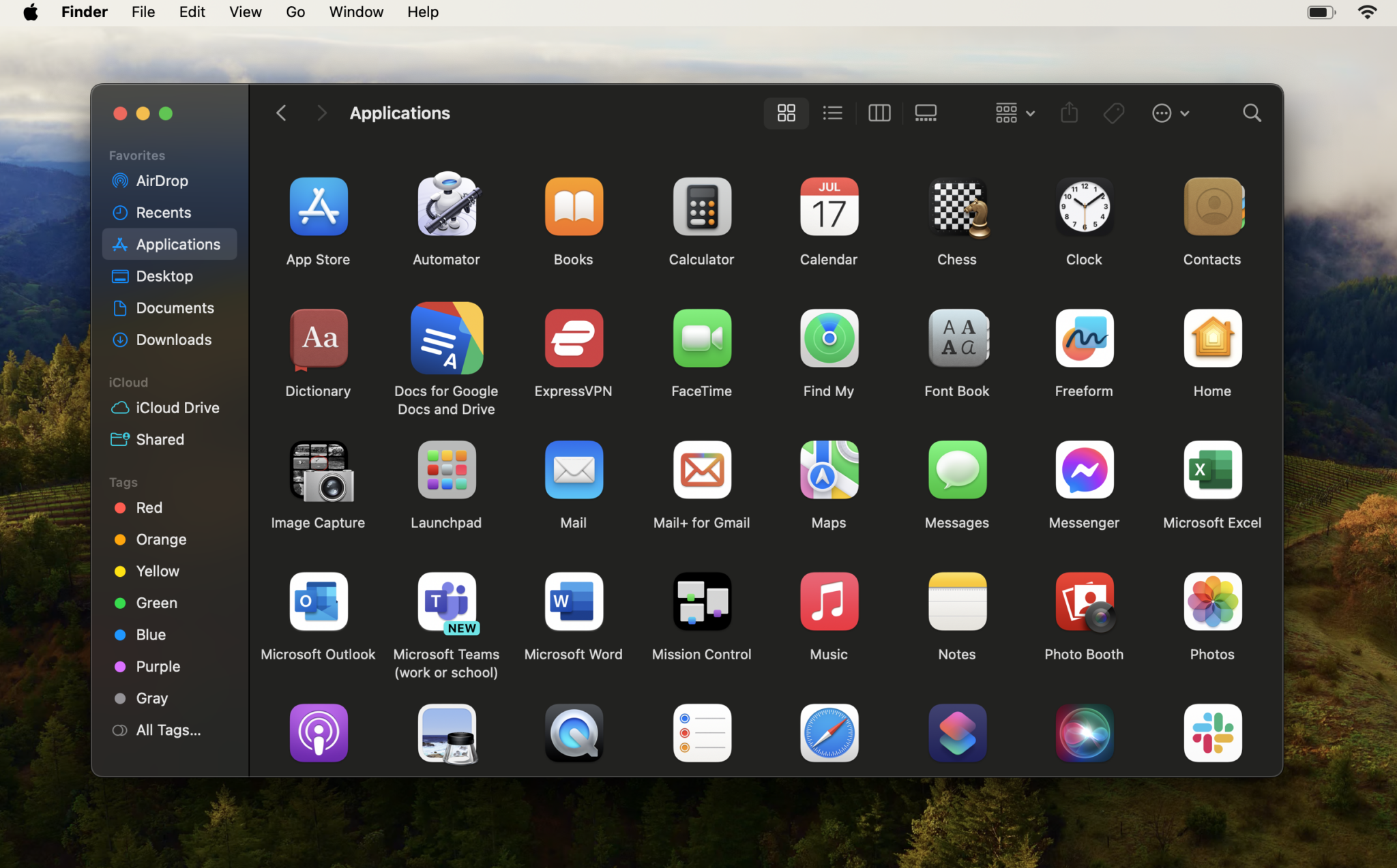Launch Safari from the bottom row

[828, 732]
